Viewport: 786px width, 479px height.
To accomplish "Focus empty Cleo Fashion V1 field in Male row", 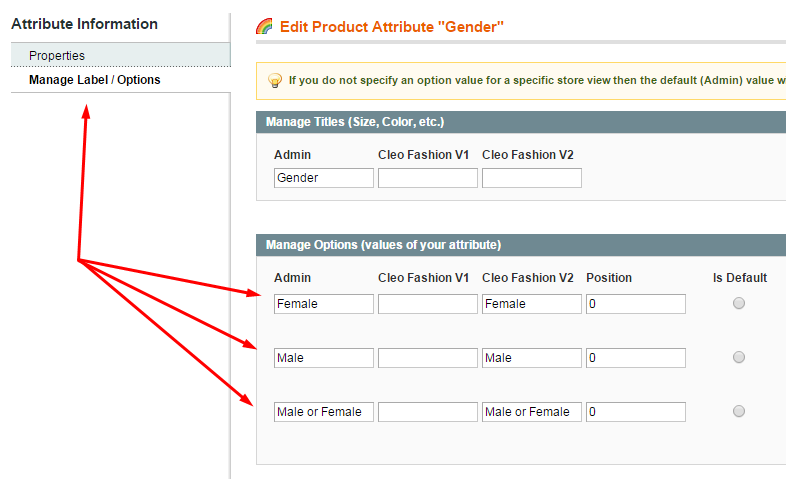I will click(x=428, y=358).
